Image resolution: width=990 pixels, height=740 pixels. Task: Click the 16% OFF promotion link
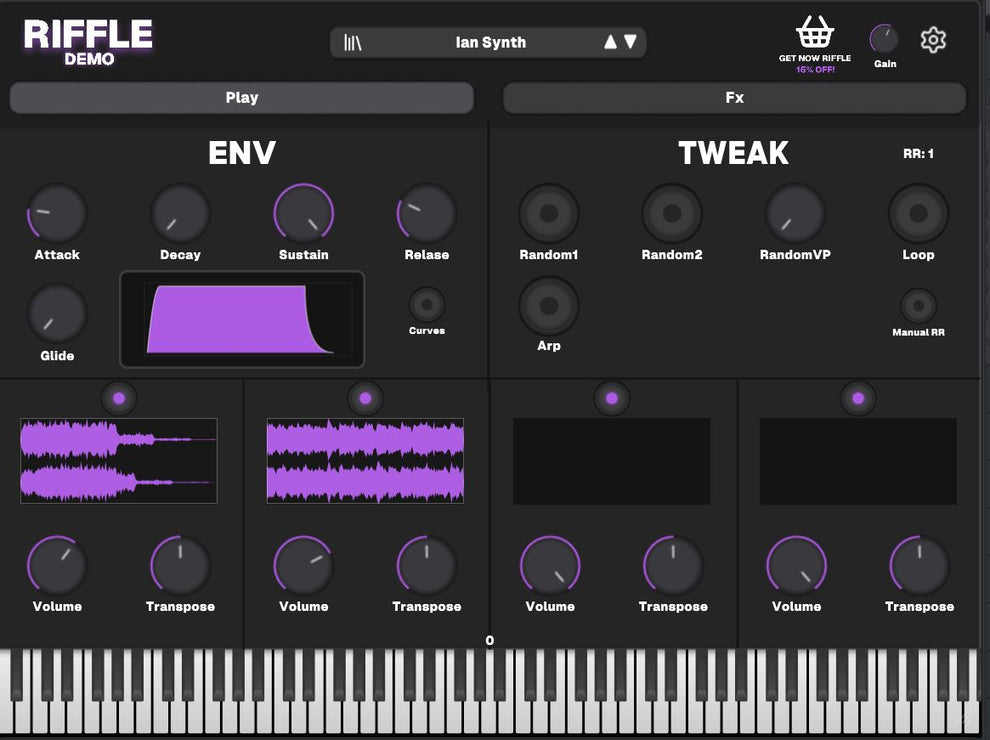pos(814,69)
